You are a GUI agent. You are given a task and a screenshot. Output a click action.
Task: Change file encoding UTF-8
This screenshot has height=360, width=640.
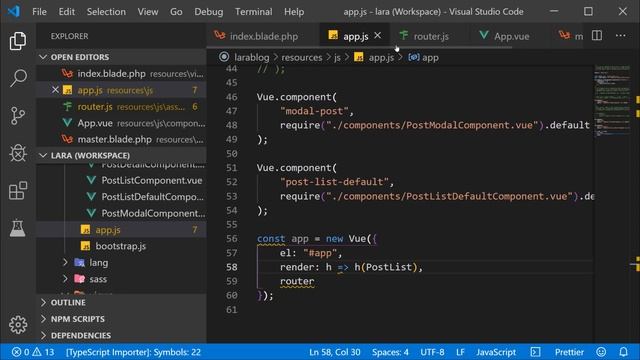(432, 352)
